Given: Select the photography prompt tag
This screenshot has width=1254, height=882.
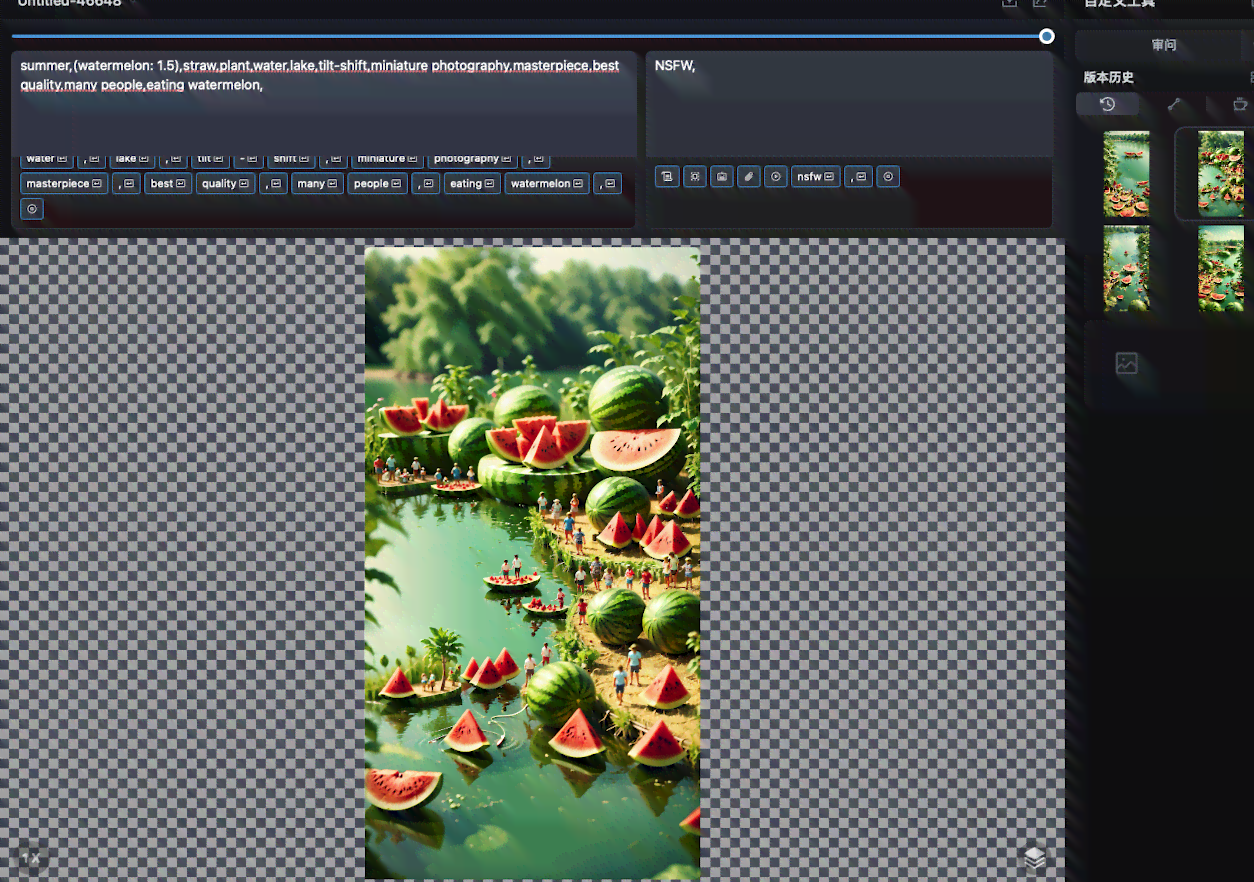Looking at the screenshot, I should tap(473, 158).
